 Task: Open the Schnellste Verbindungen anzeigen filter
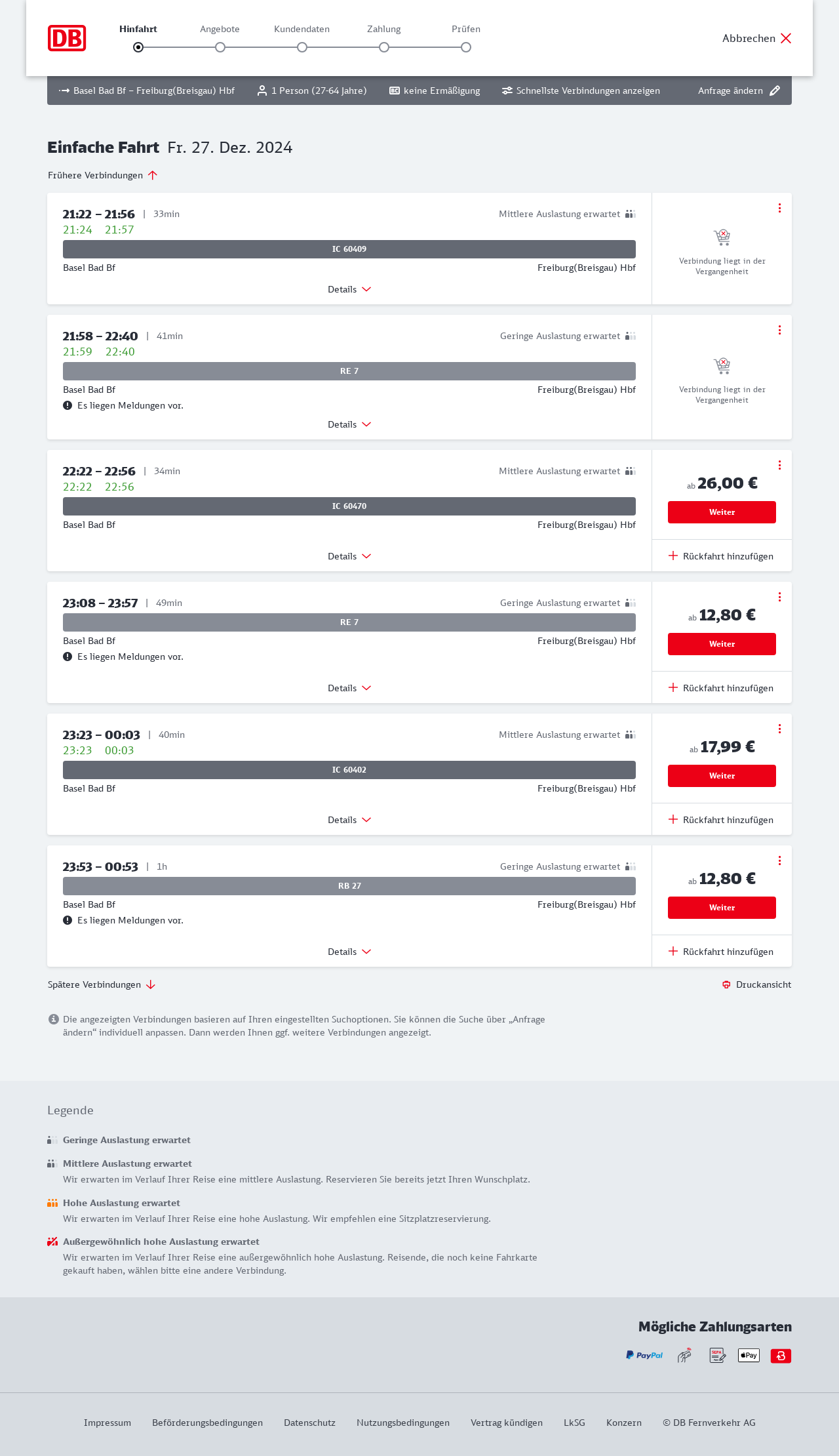581,91
